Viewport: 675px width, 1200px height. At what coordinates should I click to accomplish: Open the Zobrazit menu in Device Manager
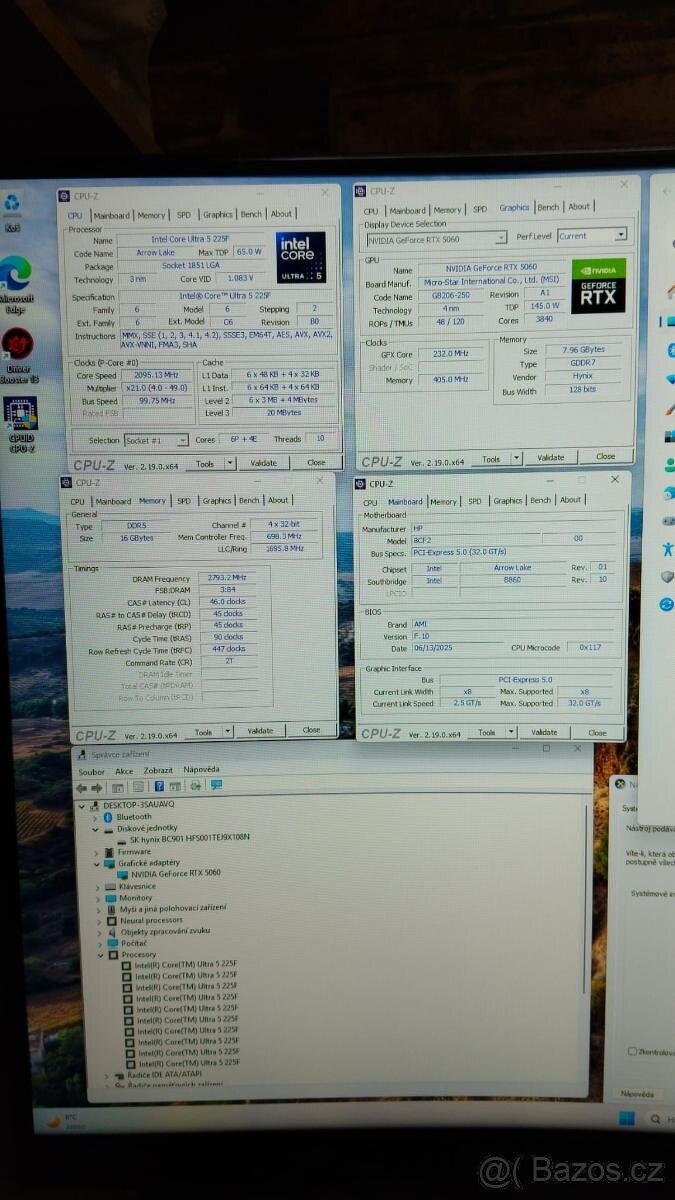point(157,771)
